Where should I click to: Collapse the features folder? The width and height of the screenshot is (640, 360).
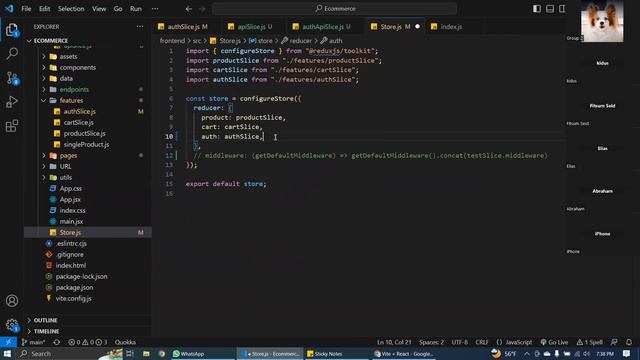click(x=71, y=100)
